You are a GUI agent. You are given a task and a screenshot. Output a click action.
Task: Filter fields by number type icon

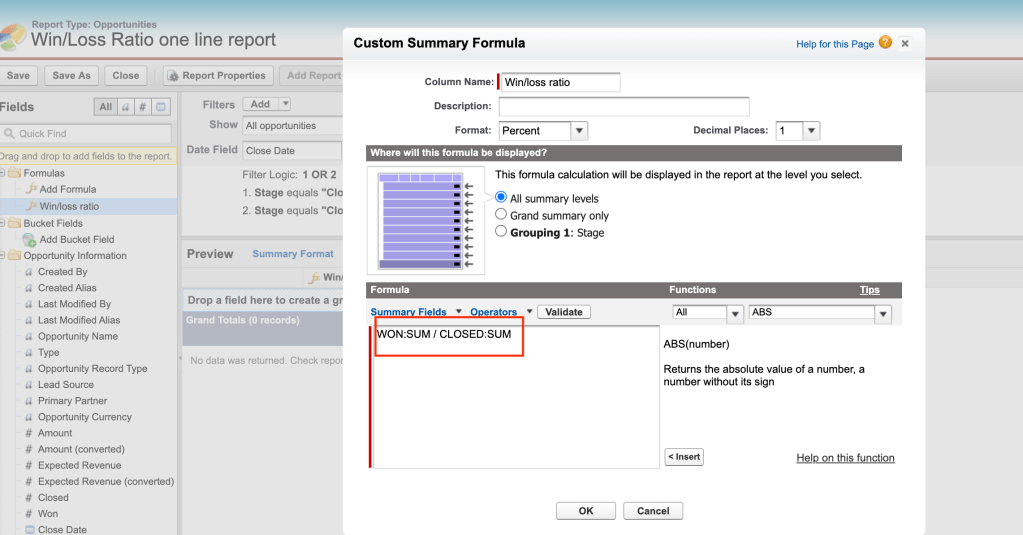(143, 107)
